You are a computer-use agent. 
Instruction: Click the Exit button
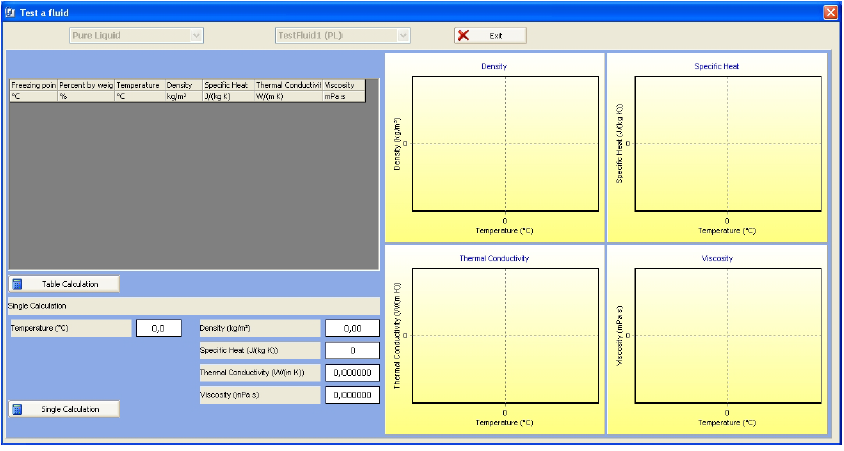click(490, 36)
